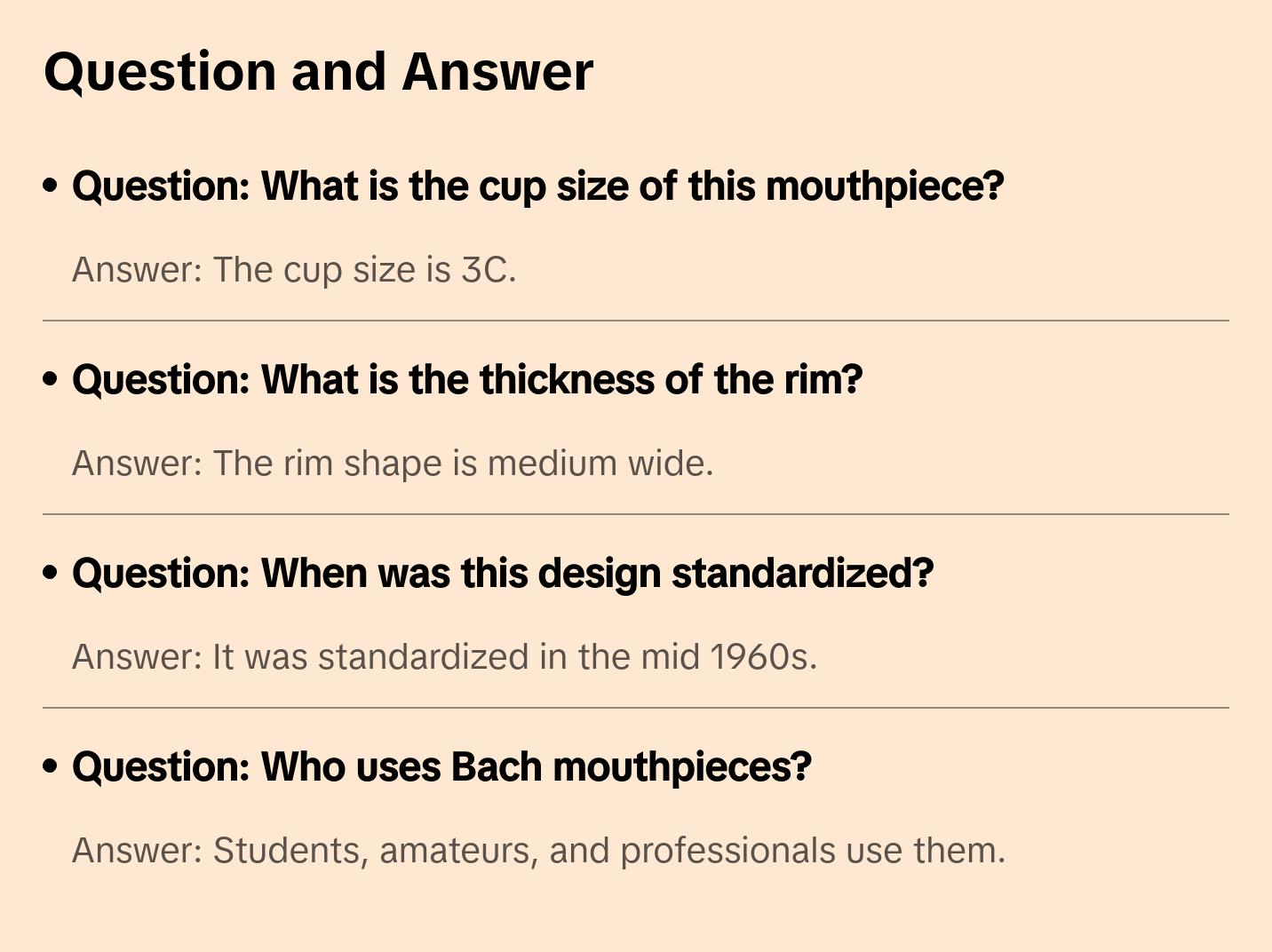Click the divider below the rim shape answer
Screen dimensions: 1272x952
coord(636,514)
